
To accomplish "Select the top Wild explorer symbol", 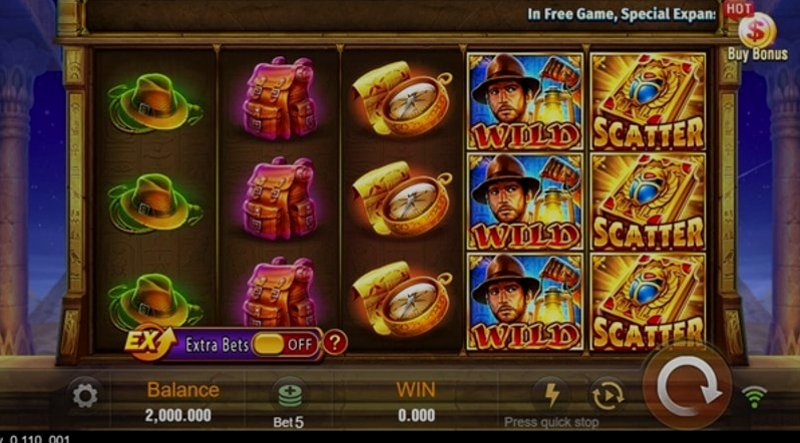I will (525, 101).
